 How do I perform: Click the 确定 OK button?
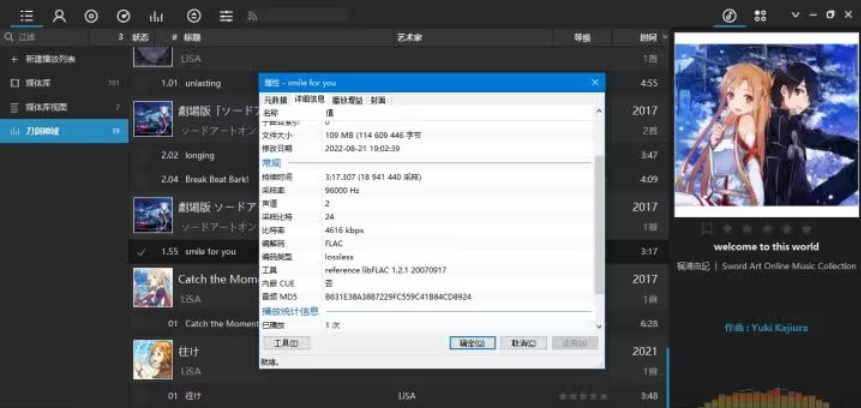(472, 343)
